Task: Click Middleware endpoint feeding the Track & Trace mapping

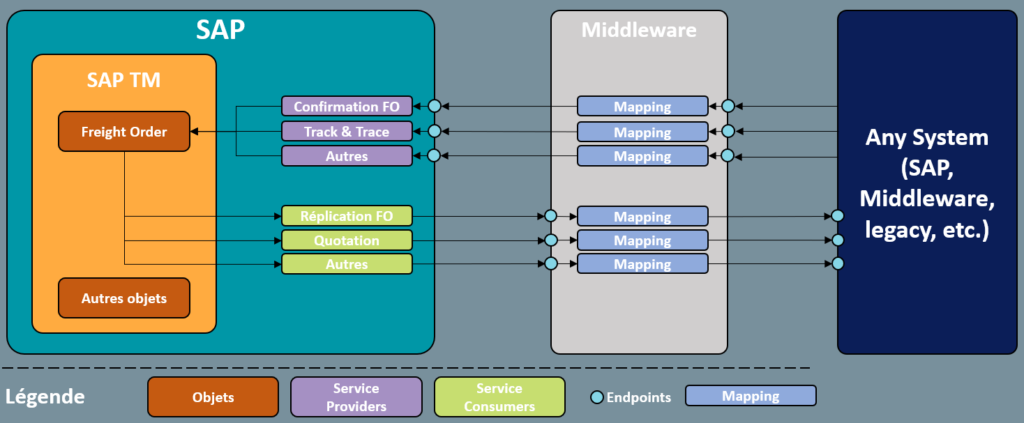Action: 728,131
